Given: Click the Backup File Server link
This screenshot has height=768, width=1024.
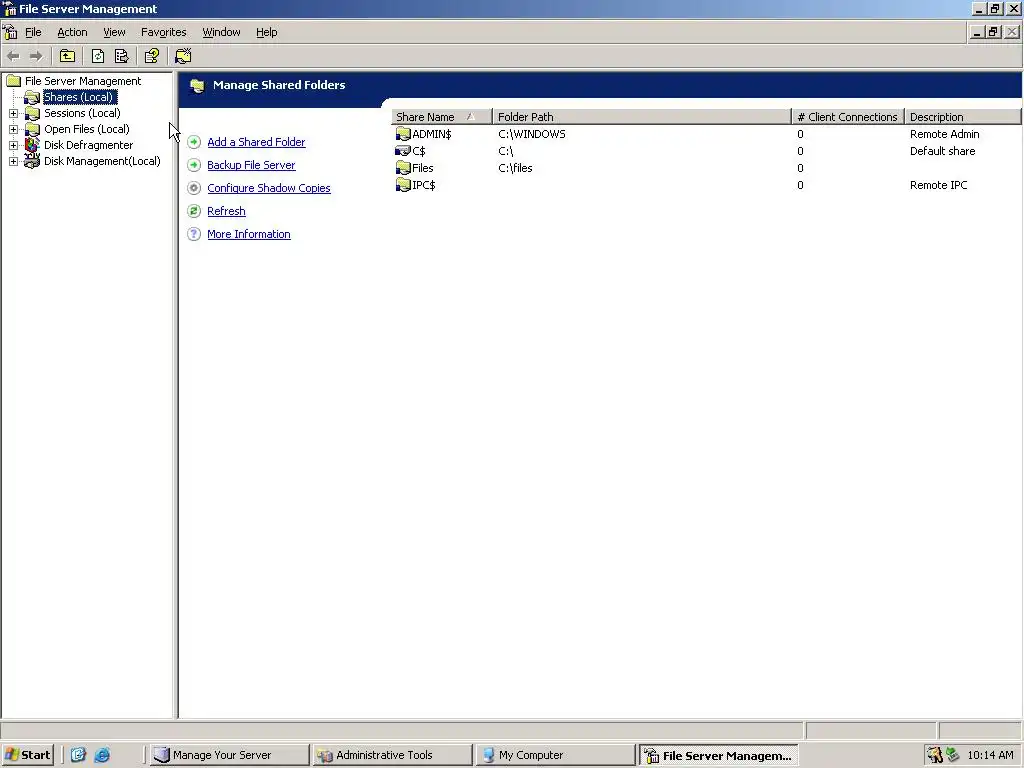Looking at the screenshot, I should [x=251, y=165].
